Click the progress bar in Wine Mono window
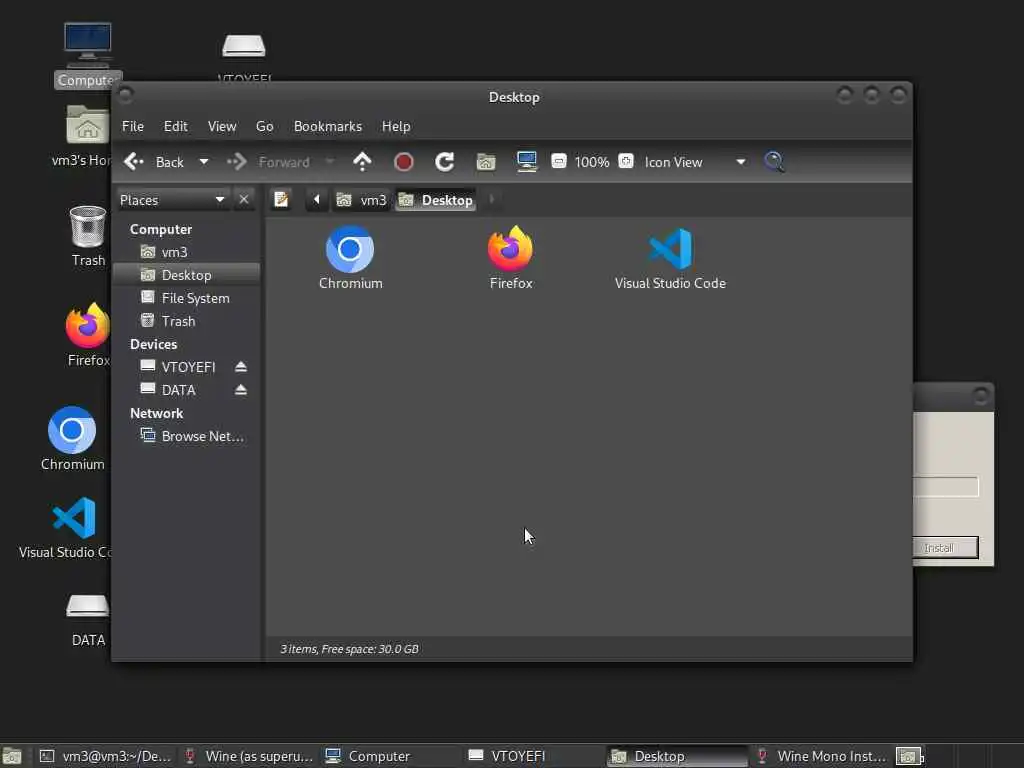Screen dimensions: 1024x768 pos(945,486)
